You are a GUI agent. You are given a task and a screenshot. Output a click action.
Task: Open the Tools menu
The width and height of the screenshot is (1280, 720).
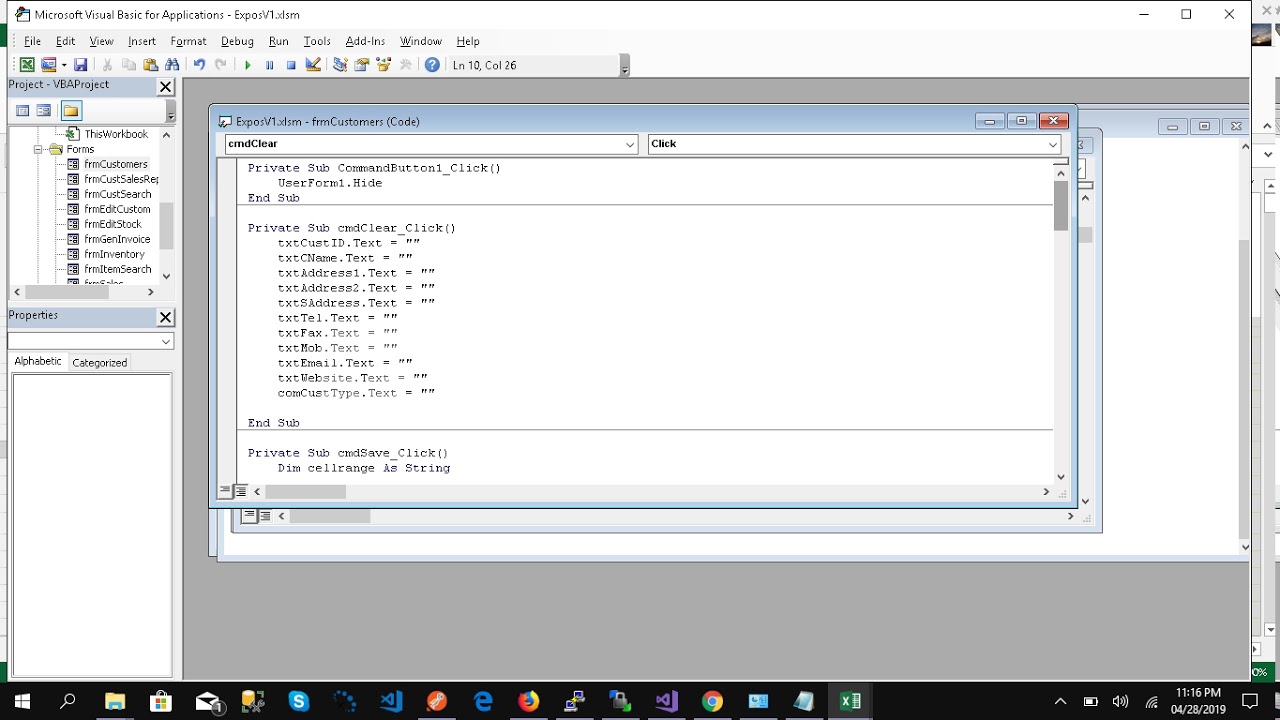pyautogui.click(x=317, y=41)
